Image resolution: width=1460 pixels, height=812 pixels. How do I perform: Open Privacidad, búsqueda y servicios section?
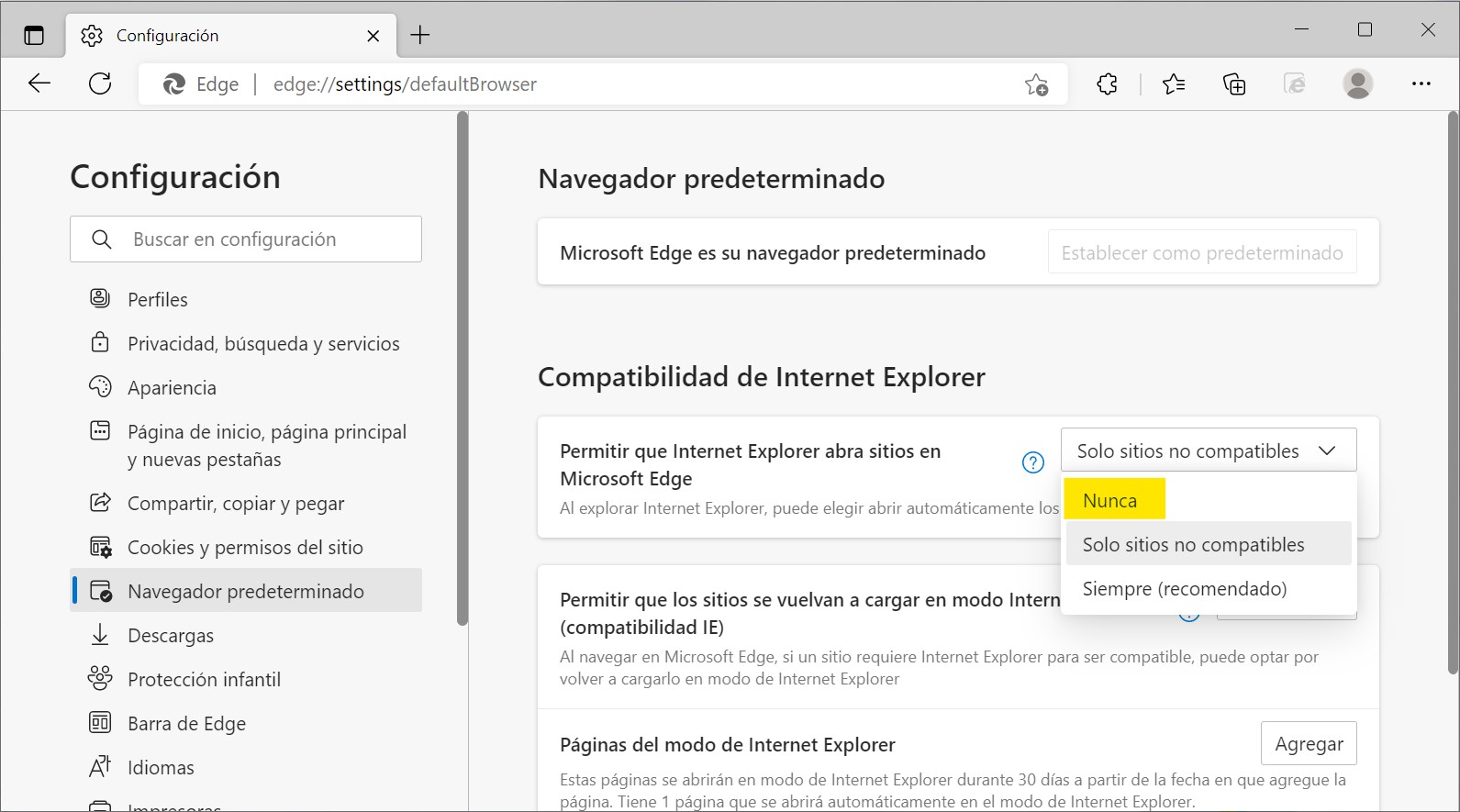[x=246, y=344]
